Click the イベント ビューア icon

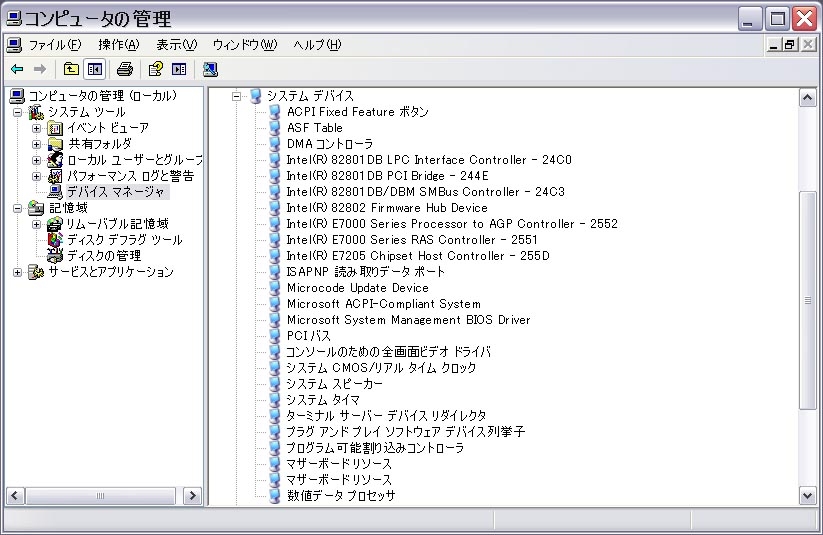[55, 128]
